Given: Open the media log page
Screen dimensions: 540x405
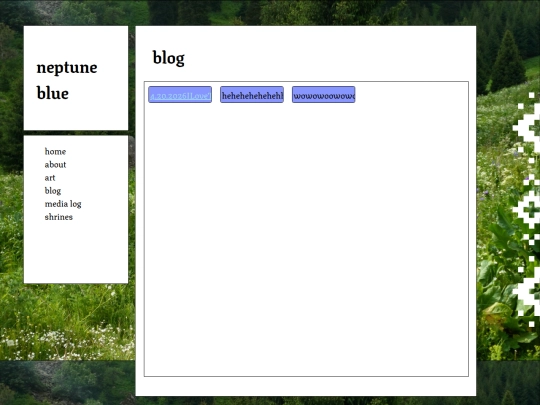Looking at the screenshot, I should (x=63, y=204).
